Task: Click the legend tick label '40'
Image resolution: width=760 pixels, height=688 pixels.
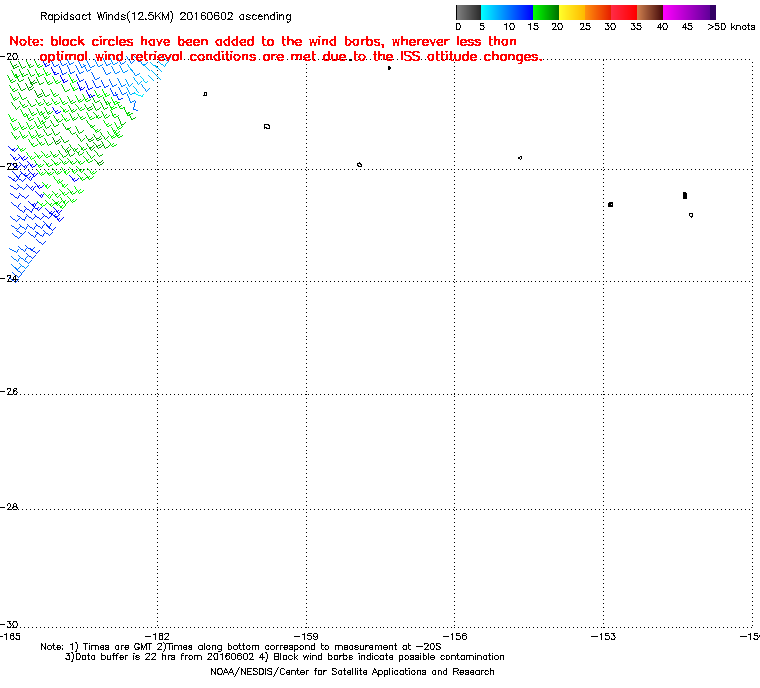Action: (662, 27)
